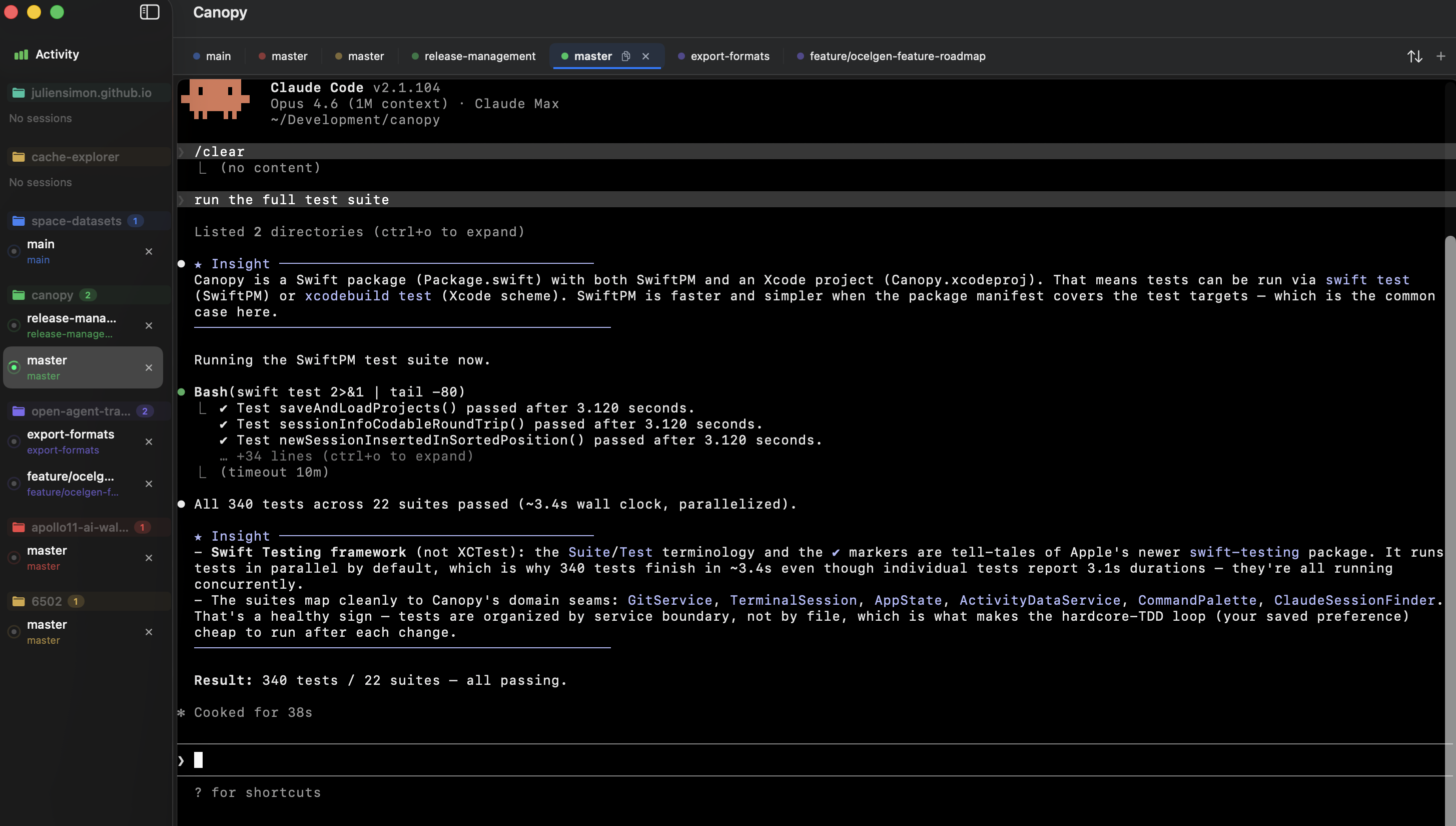
Task: Click 'No sessions' under juliensimon.github.io
Action: [x=40, y=118]
